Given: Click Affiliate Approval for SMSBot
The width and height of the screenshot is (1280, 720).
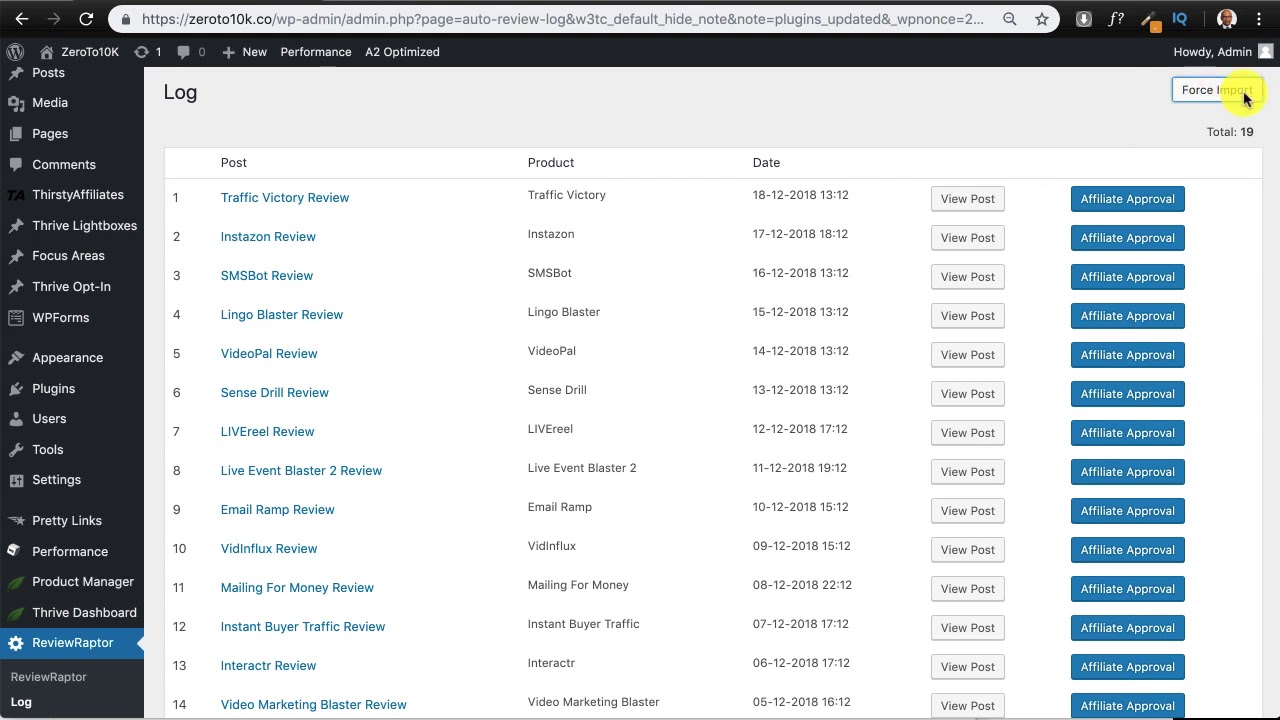Looking at the screenshot, I should click(1128, 277).
